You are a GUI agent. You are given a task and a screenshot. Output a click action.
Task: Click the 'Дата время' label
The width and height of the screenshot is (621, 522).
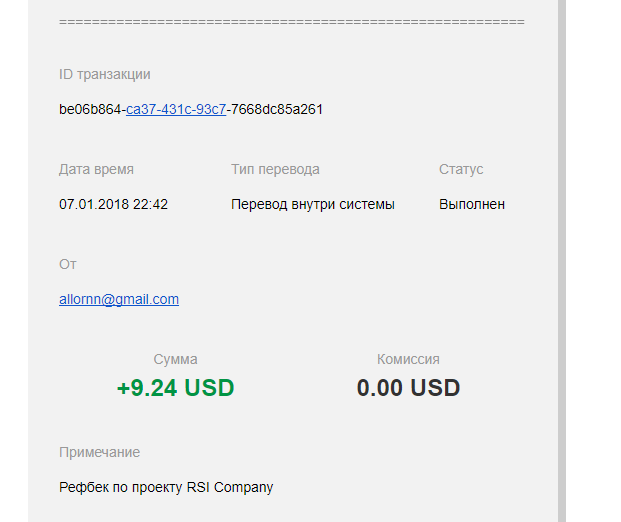point(96,170)
